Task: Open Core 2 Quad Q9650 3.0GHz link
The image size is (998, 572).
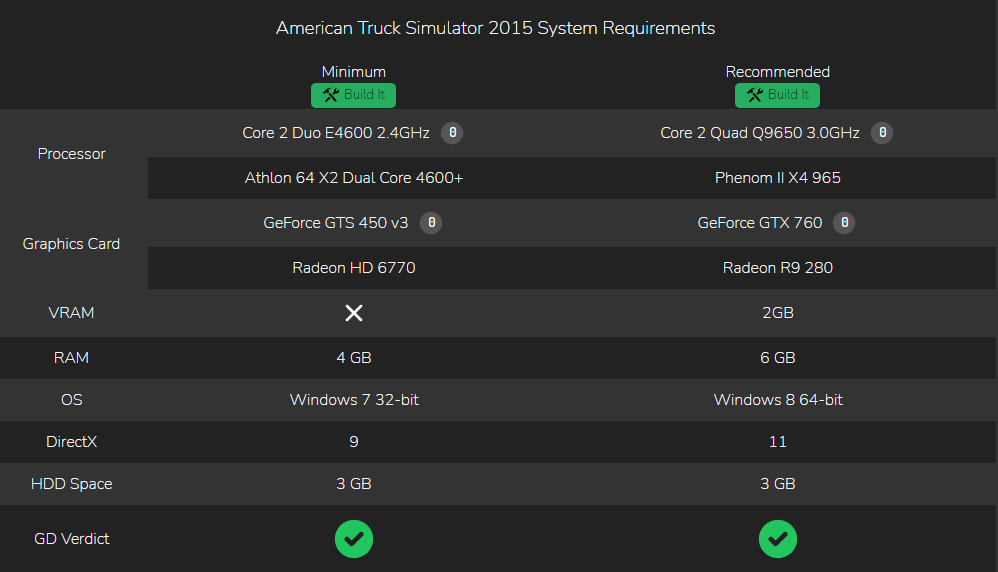Action: (760, 133)
